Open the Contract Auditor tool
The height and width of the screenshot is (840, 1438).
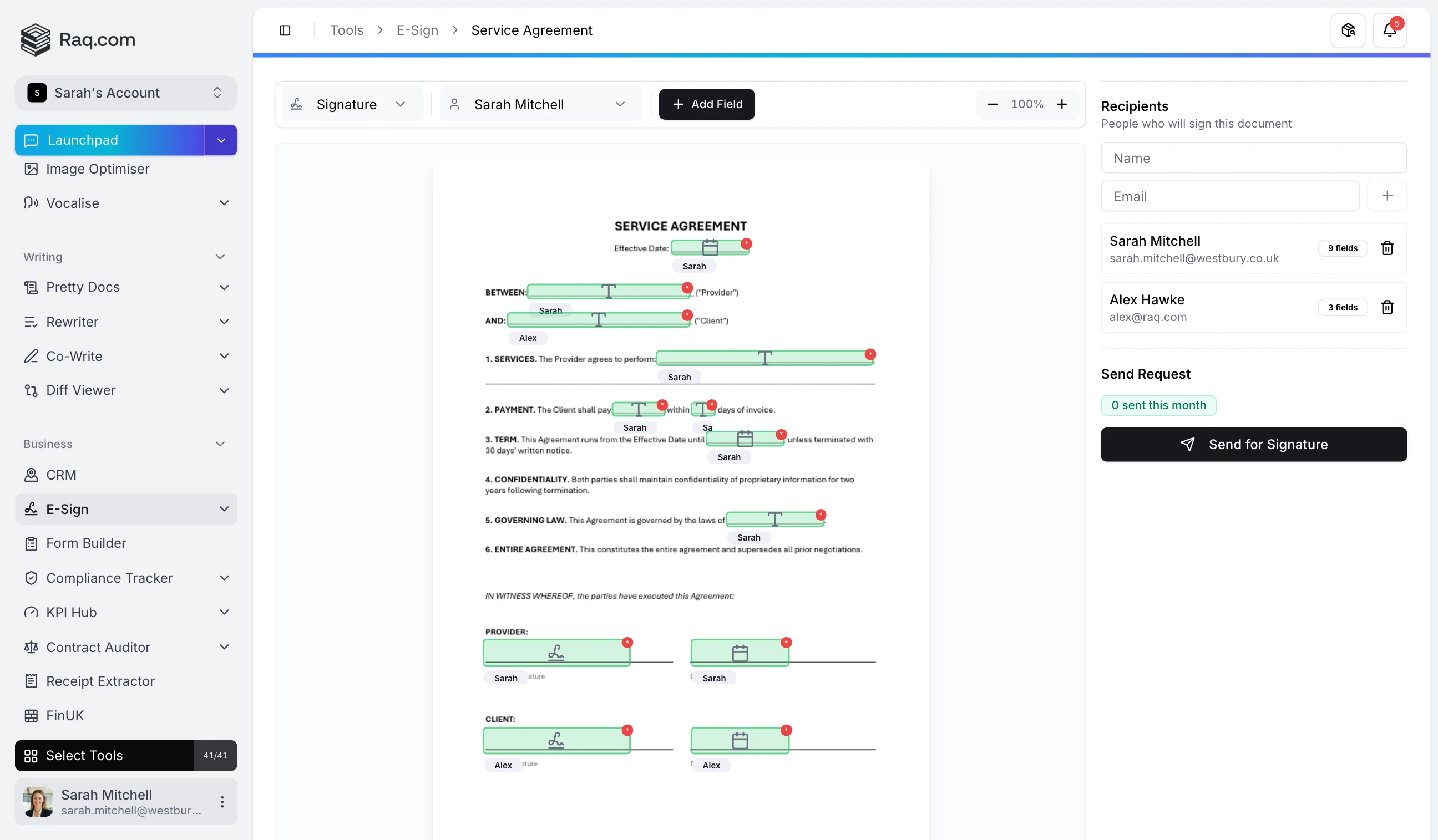click(98, 647)
